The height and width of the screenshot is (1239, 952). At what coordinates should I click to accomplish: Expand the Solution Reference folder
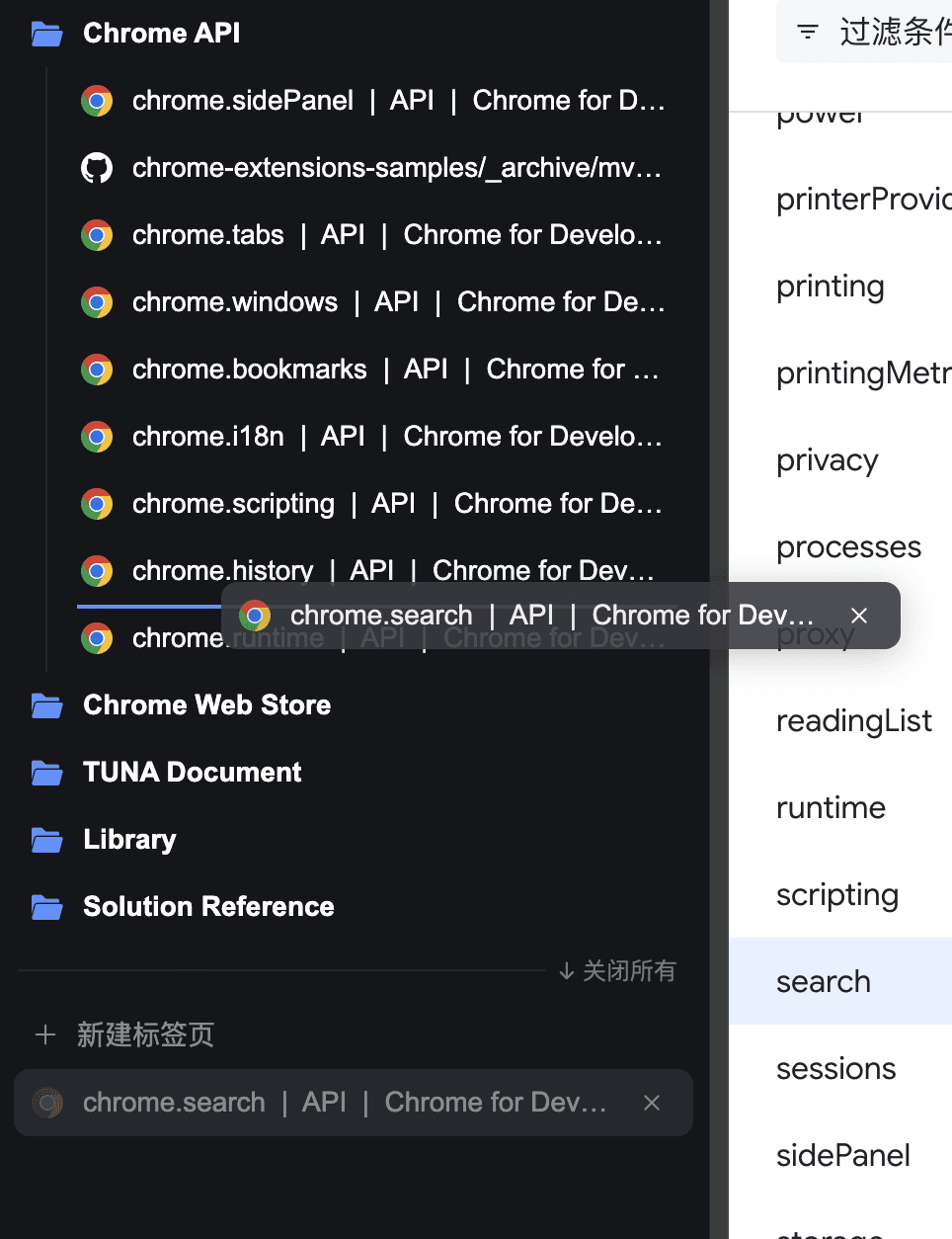click(208, 907)
